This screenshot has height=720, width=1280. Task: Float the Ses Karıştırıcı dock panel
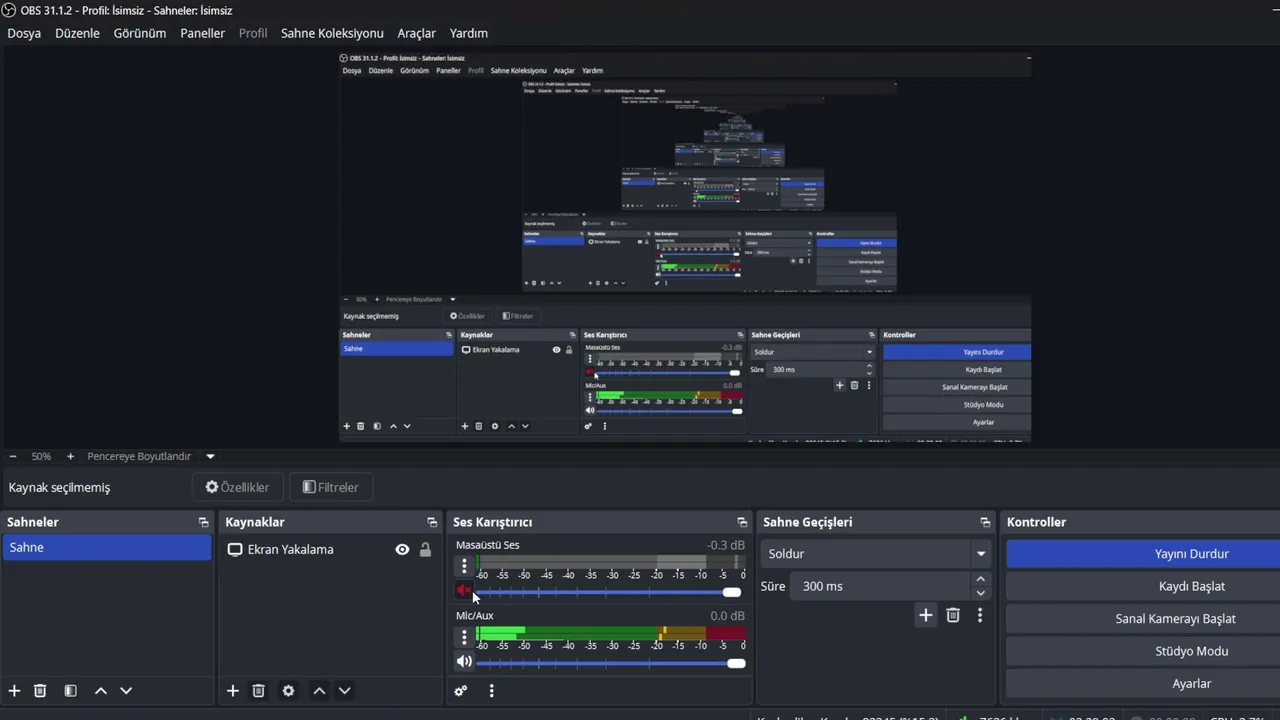click(742, 522)
